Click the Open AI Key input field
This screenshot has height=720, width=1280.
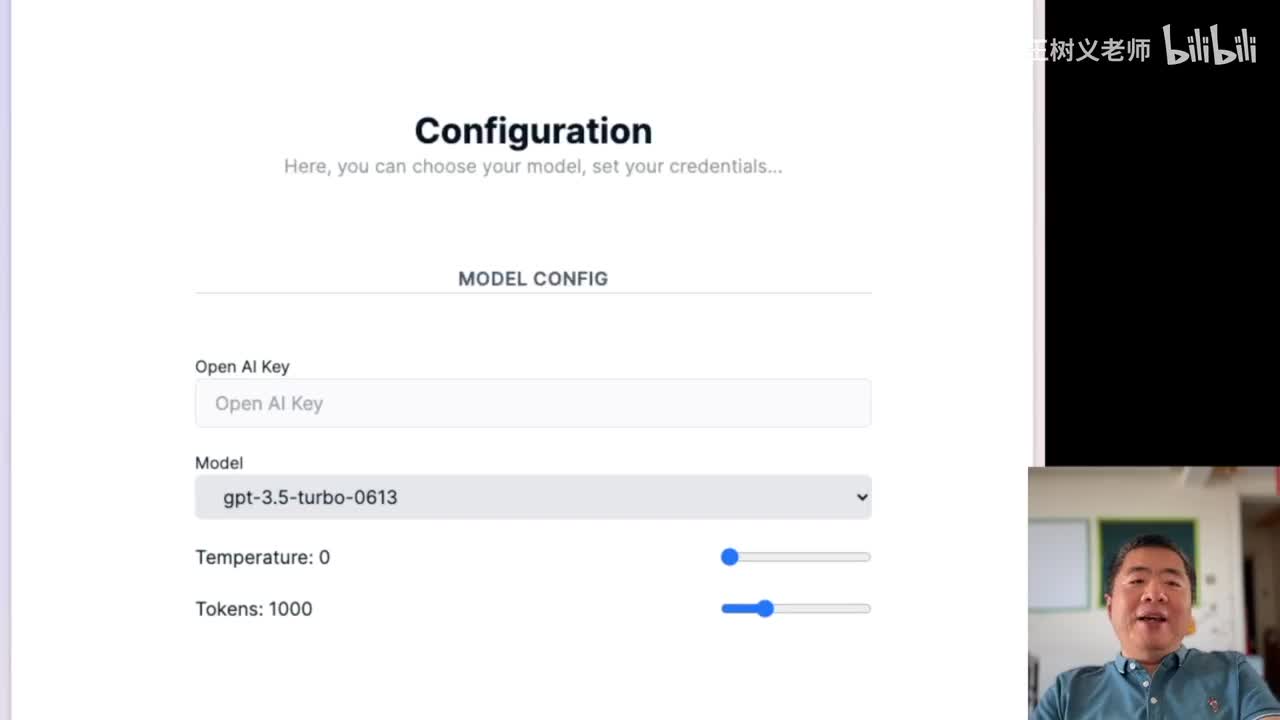coord(533,403)
